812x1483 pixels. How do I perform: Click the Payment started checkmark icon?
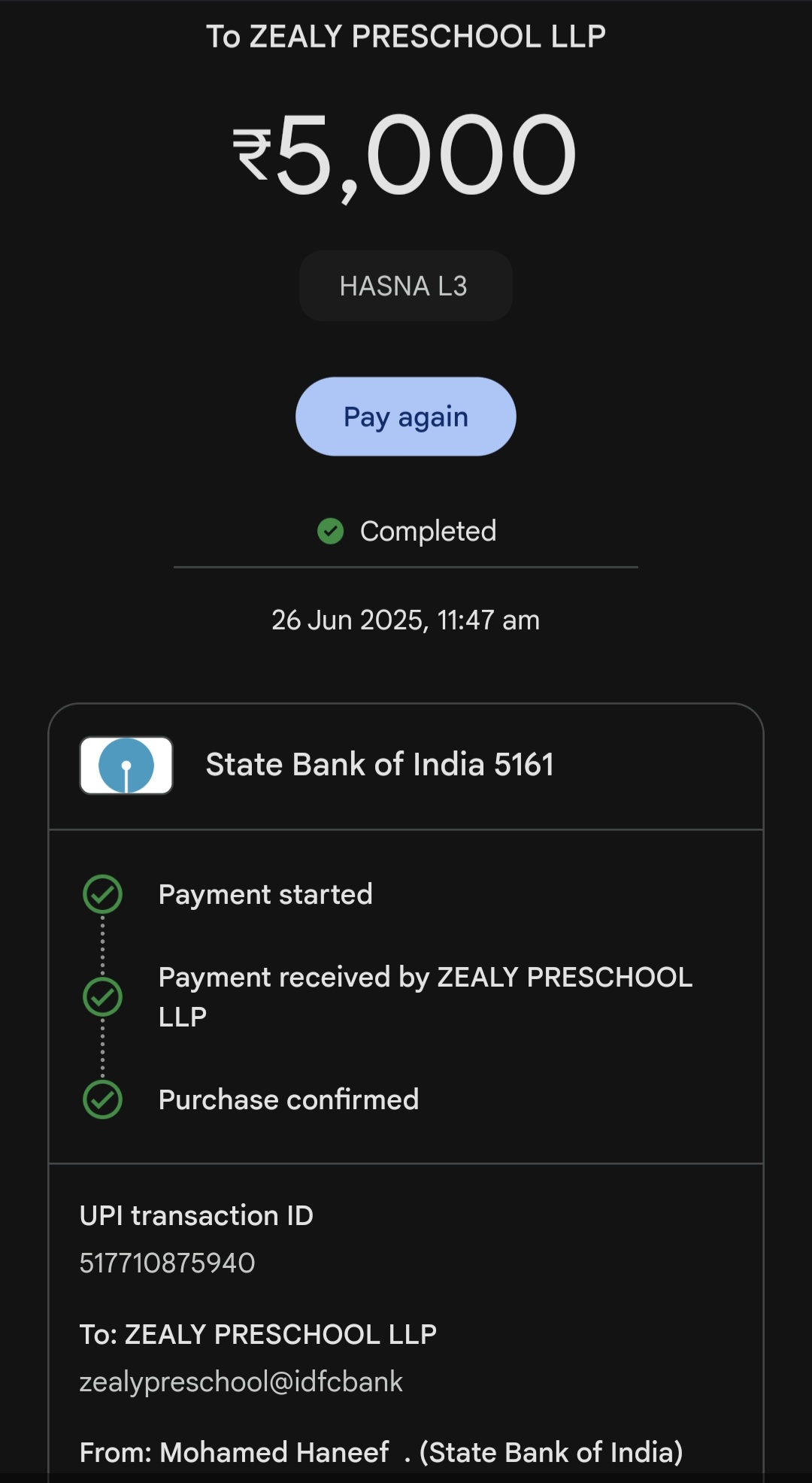pyautogui.click(x=102, y=894)
